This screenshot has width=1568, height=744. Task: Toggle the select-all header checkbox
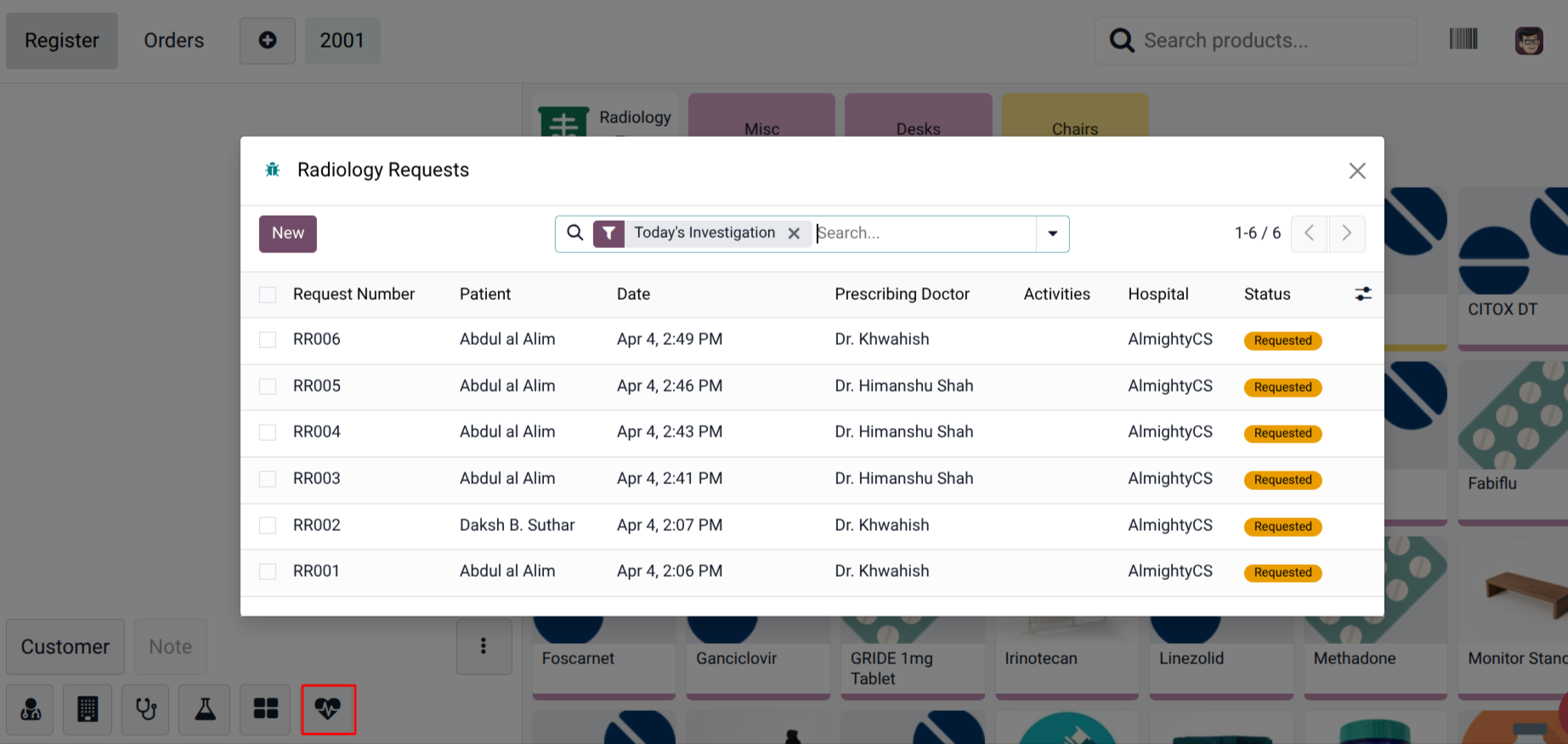[x=268, y=295]
